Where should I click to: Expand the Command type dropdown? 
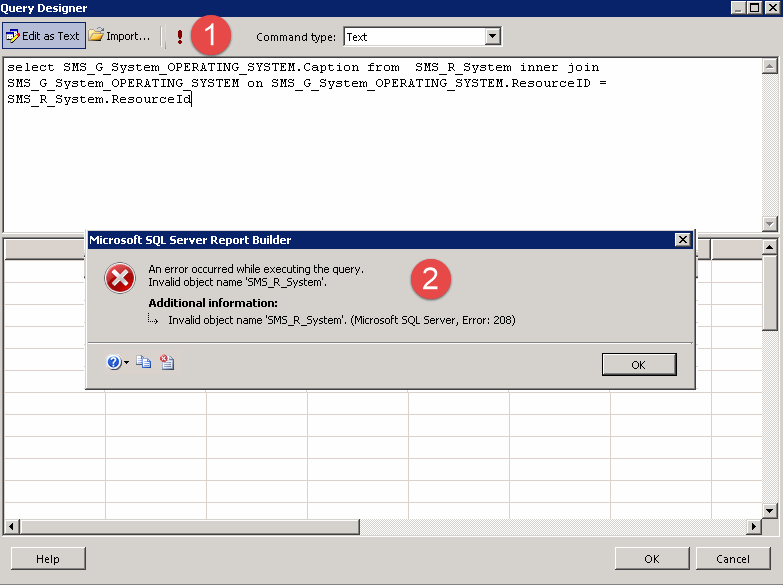[492, 36]
